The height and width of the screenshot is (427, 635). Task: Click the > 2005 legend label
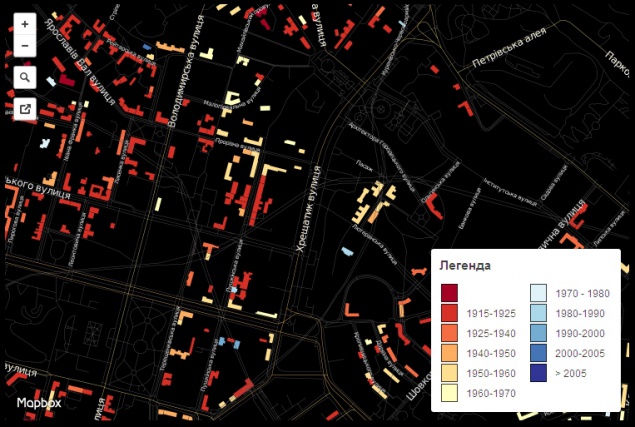point(571,373)
